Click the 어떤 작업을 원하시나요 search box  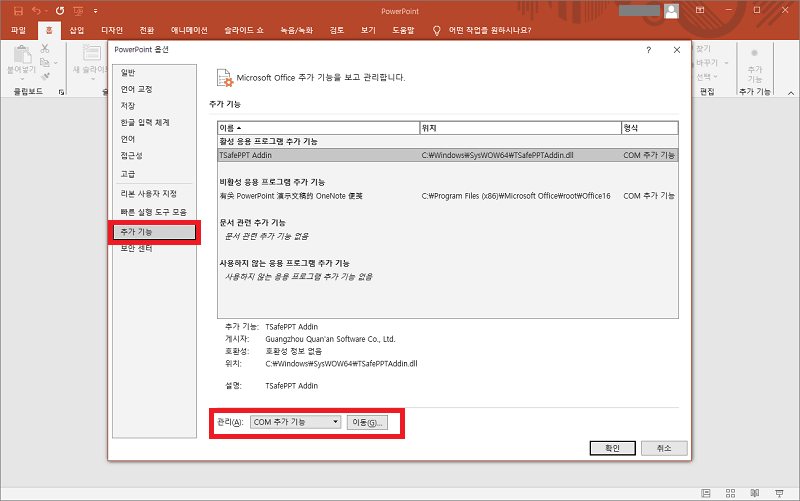pos(490,31)
